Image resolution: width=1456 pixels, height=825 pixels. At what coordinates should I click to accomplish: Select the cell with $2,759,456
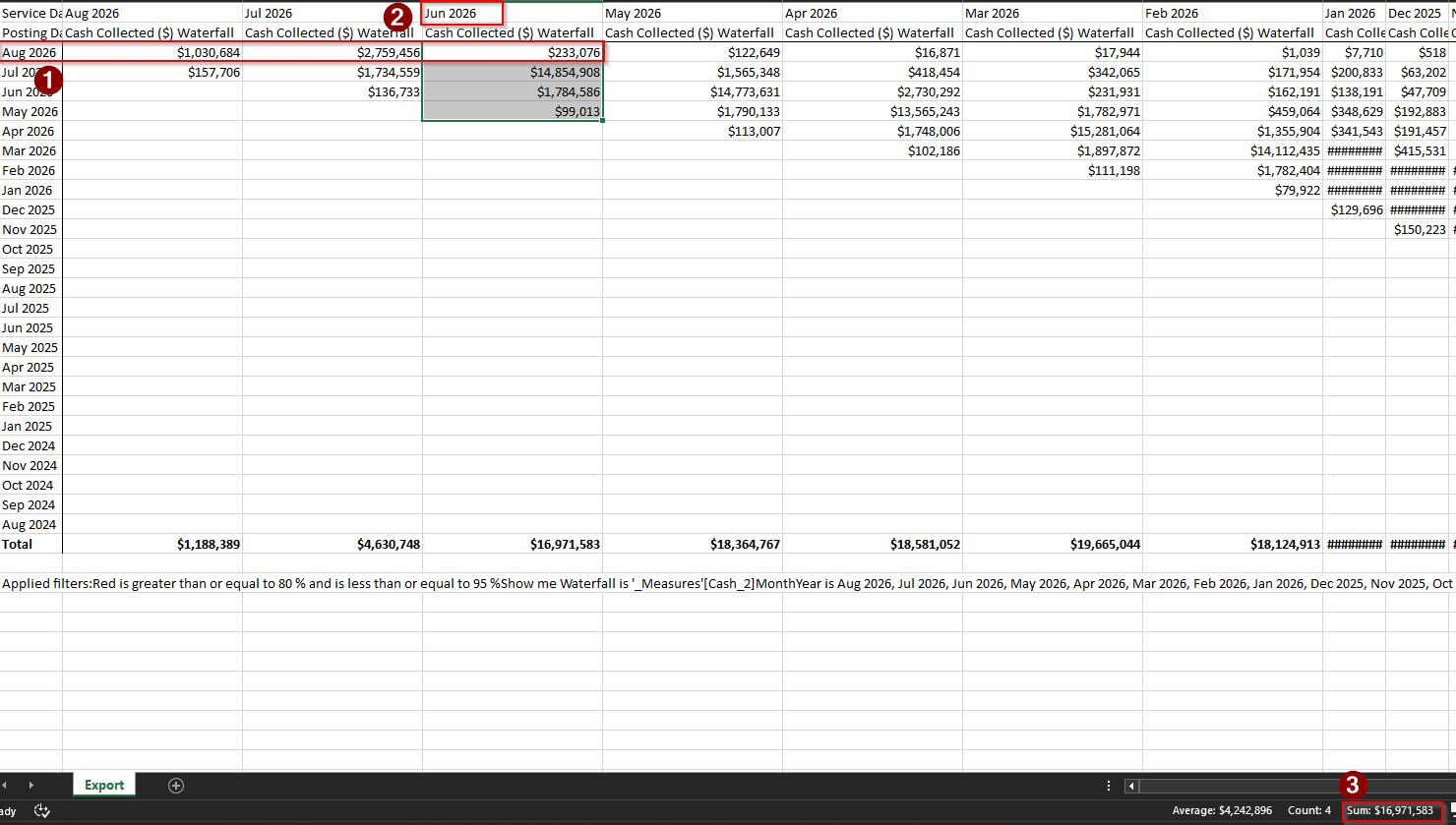[333, 52]
